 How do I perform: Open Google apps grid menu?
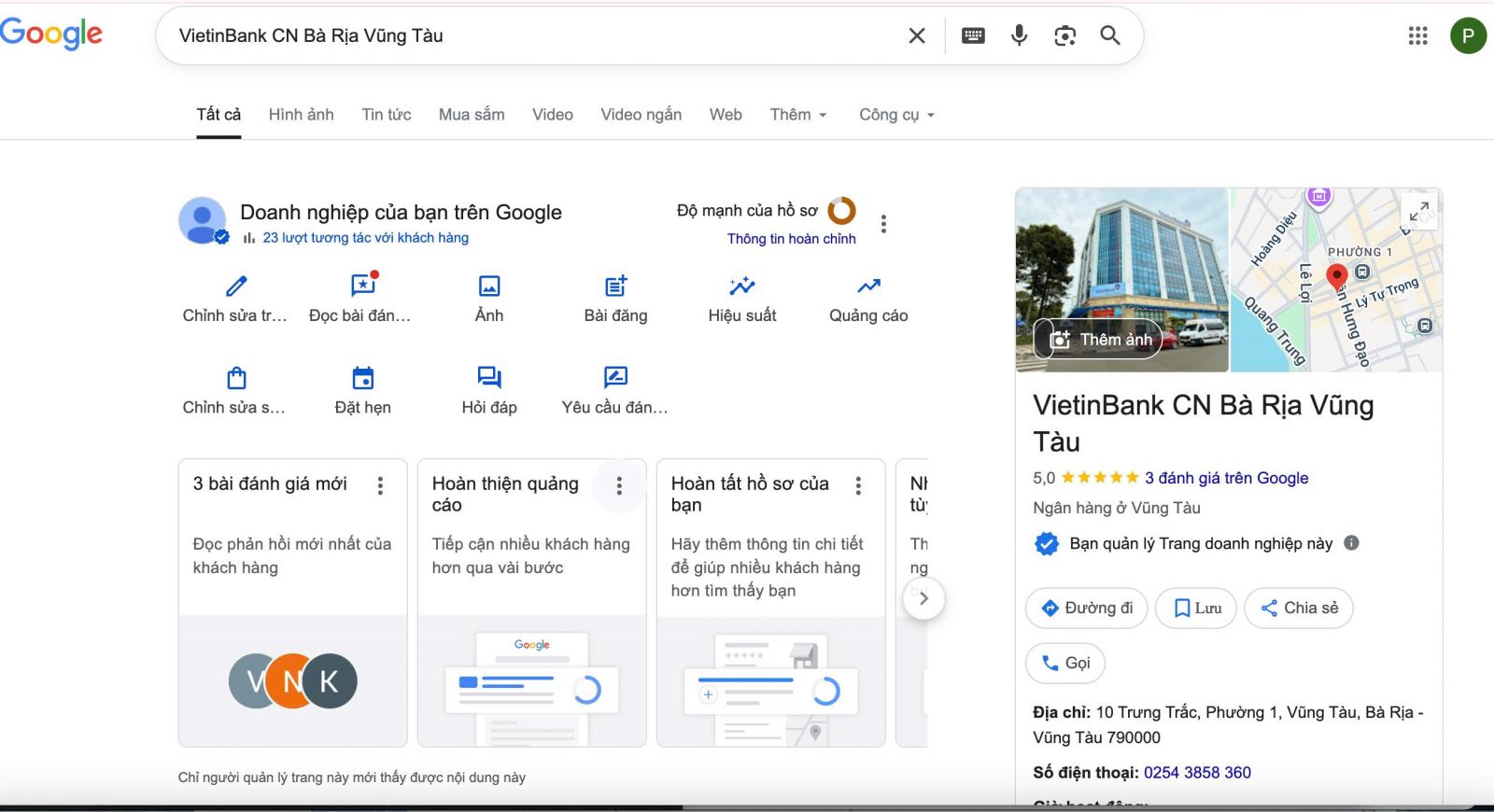click(1417, 35)
